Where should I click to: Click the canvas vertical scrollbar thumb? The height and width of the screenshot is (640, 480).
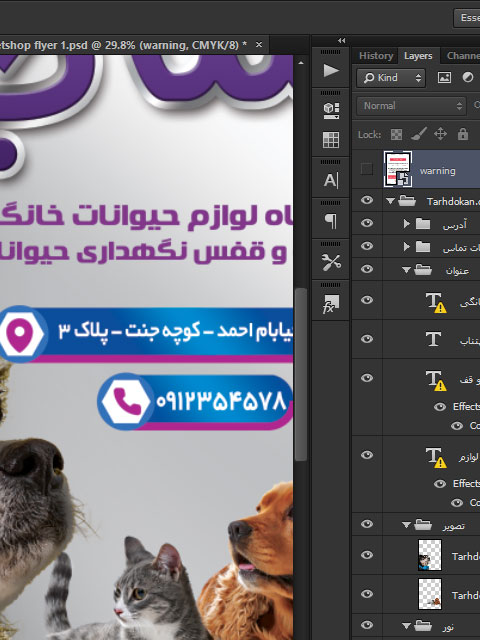(x=300, y=375)
